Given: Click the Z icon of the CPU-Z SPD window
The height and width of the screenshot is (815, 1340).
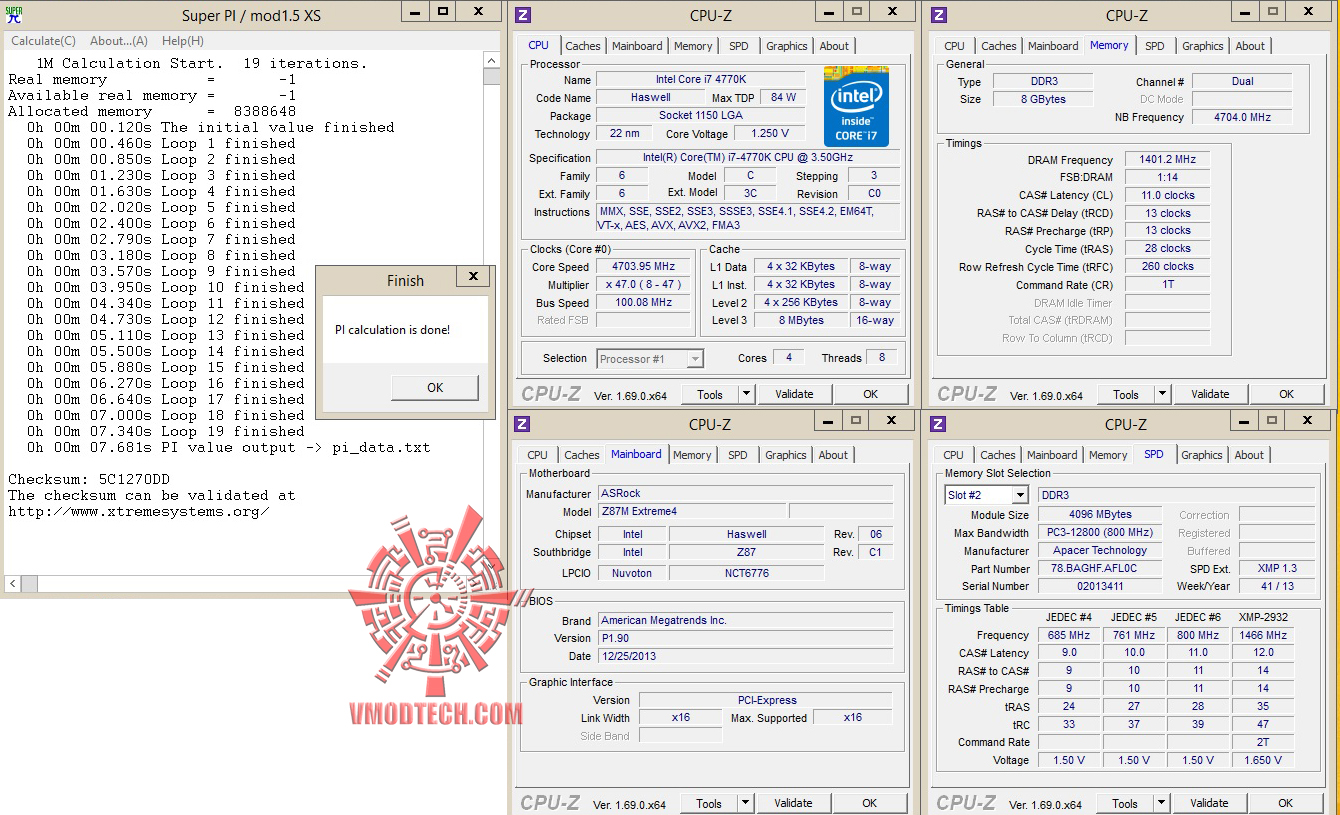Looking at the screenshot, I should point(938,424).
